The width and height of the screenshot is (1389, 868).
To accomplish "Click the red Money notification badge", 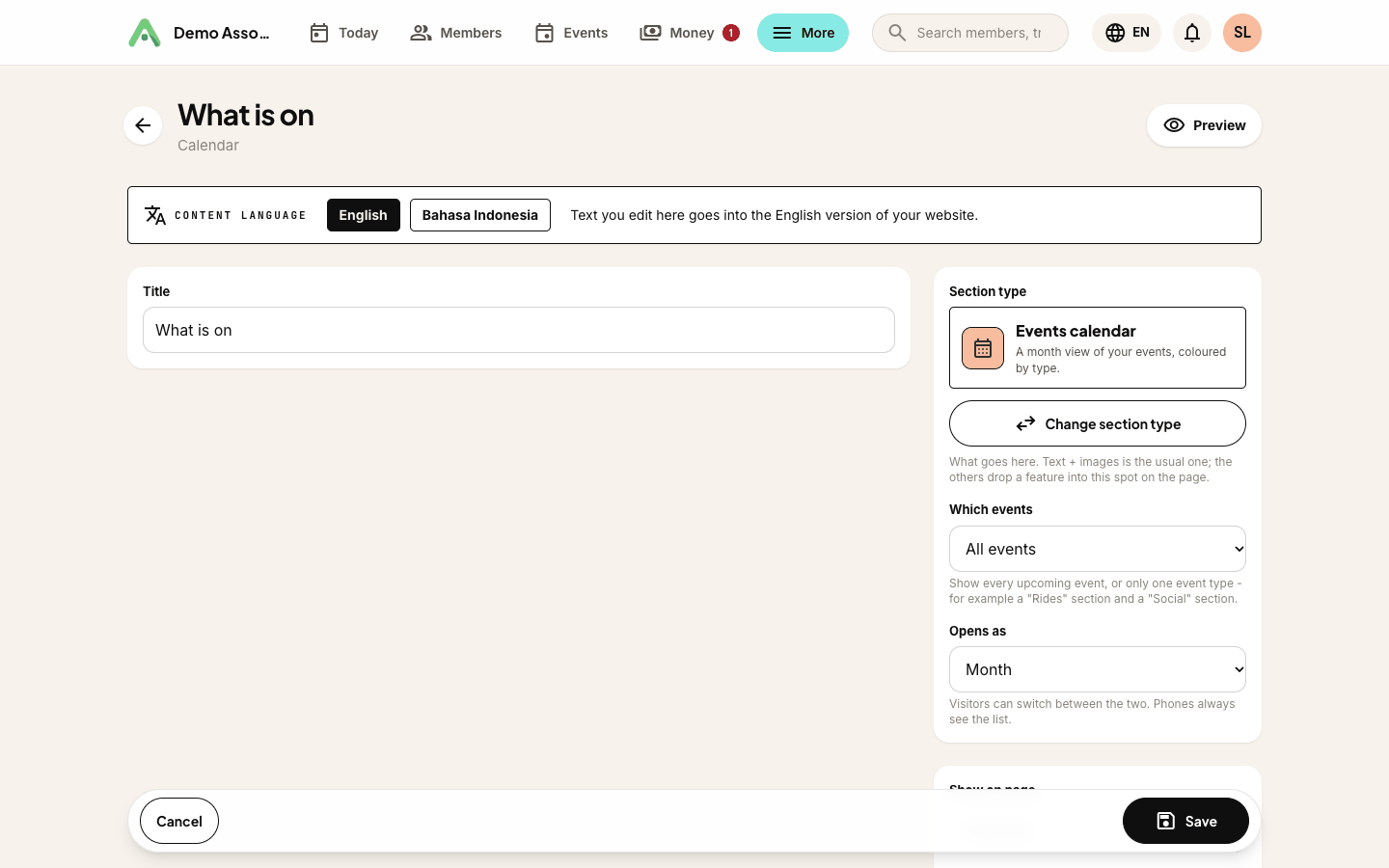I will [731, 33].
